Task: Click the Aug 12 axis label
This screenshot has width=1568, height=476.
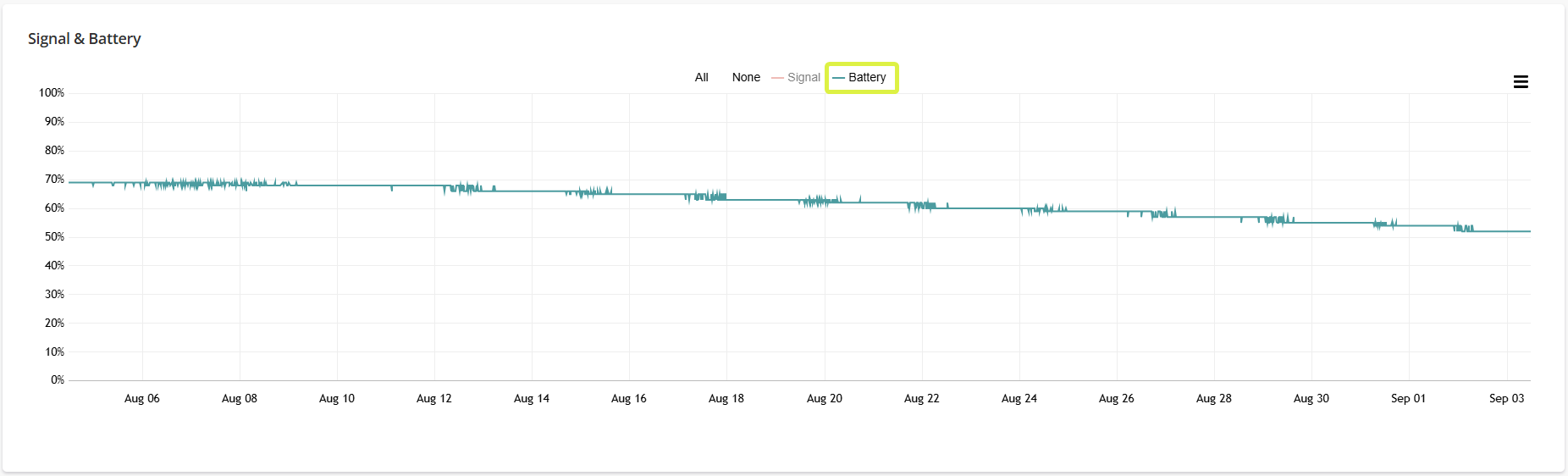Action: [x=434, y=398]
